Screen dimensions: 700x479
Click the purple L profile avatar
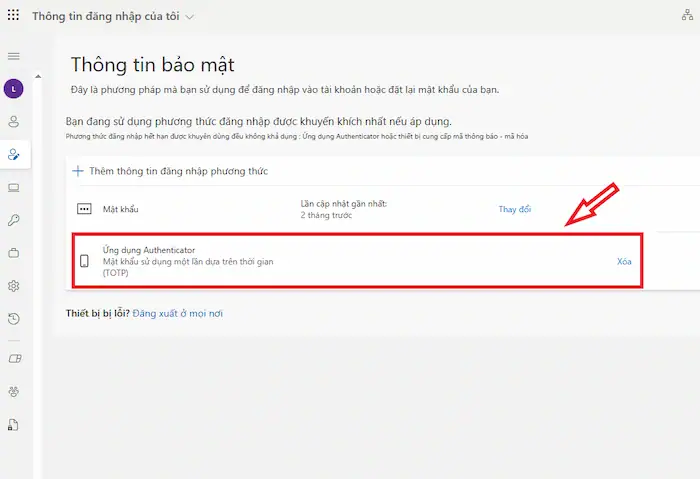click(14, 89)
